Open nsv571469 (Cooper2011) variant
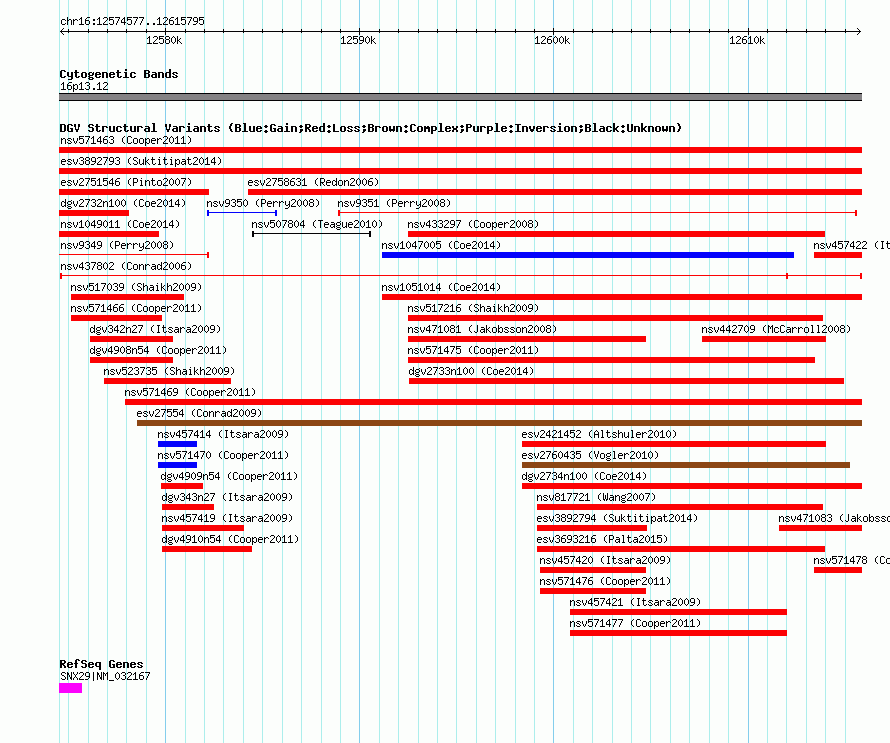The width and height of the screenshot is (890, 743). click(190, 392)
